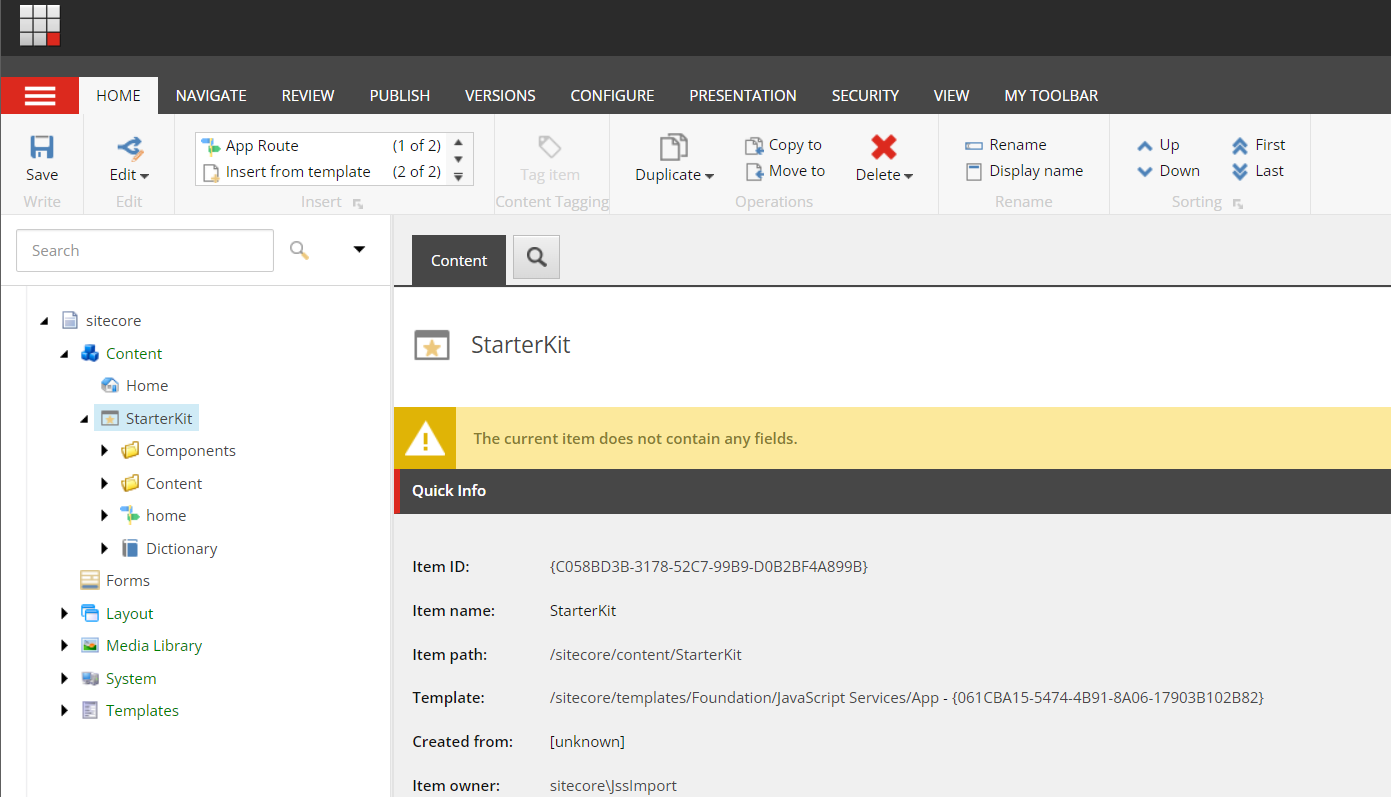Switch to the NAVIGATE ribbon tab

coord(211,96)
